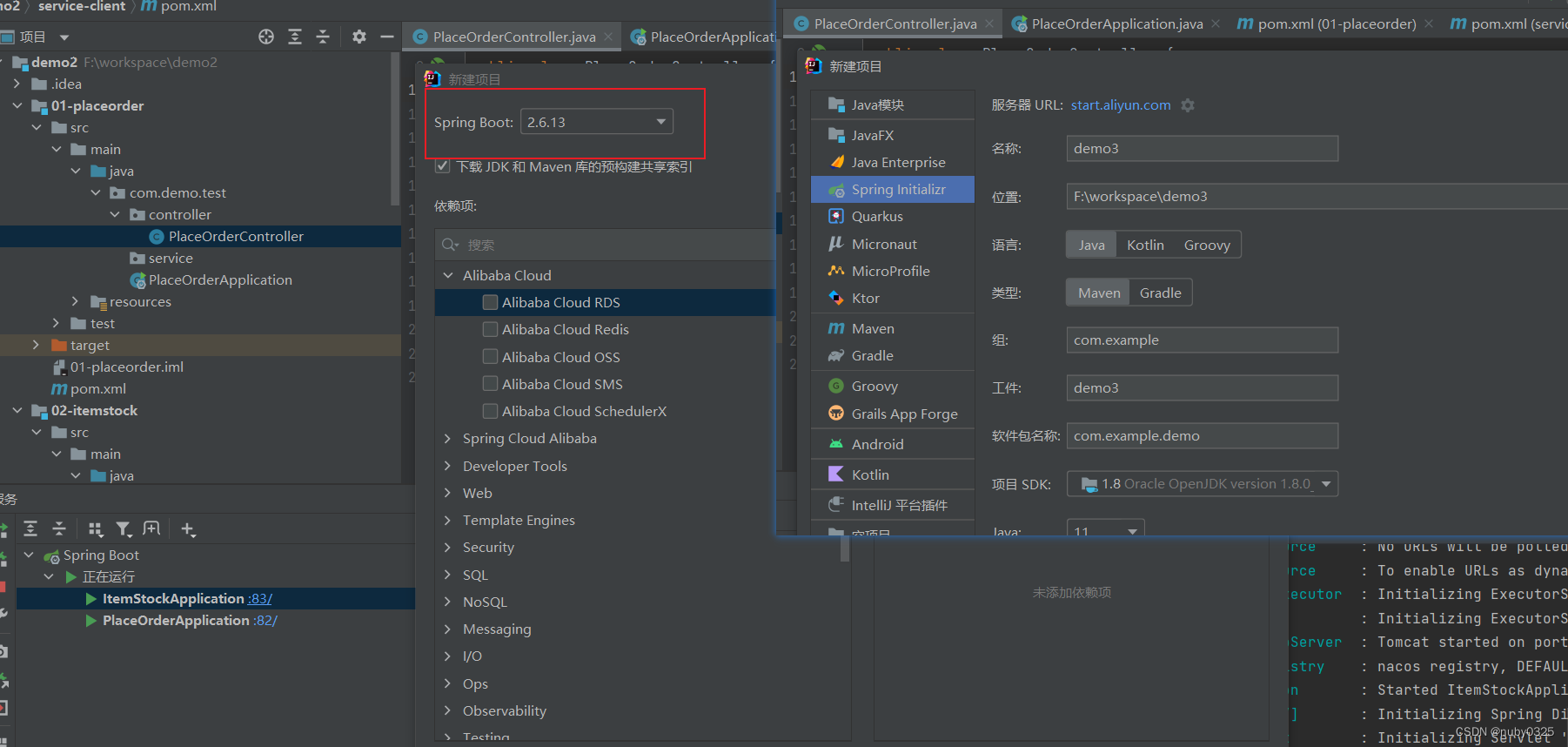Image resolution: width=1568 pixels, height=747 pixels.
Task: Hide the project panel with minus icon
Action: (387, 37)
